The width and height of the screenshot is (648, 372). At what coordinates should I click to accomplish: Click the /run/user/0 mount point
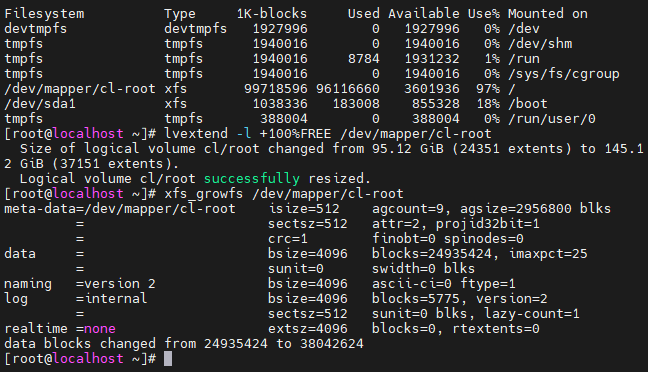(x=552, y=119)
